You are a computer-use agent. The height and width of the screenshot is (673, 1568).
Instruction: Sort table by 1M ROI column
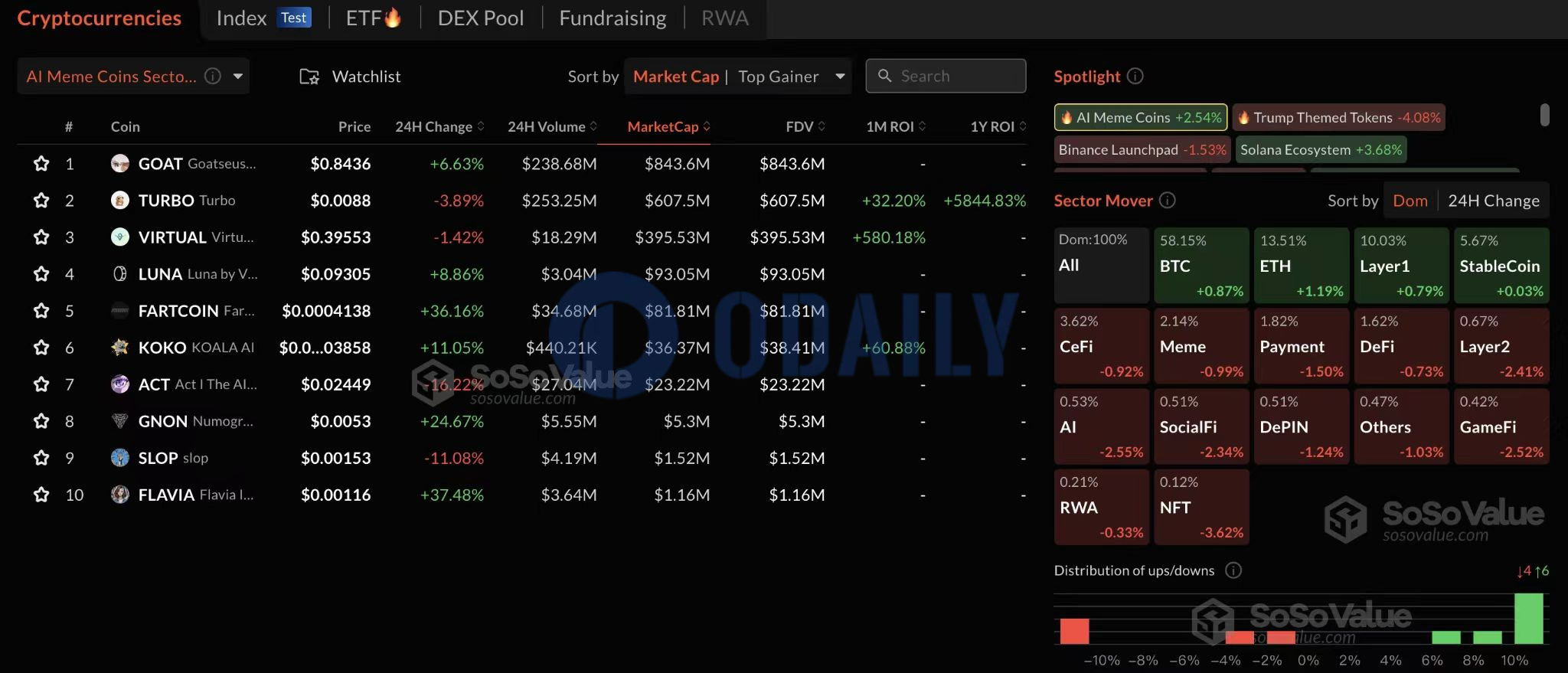[x=896, y=126]
